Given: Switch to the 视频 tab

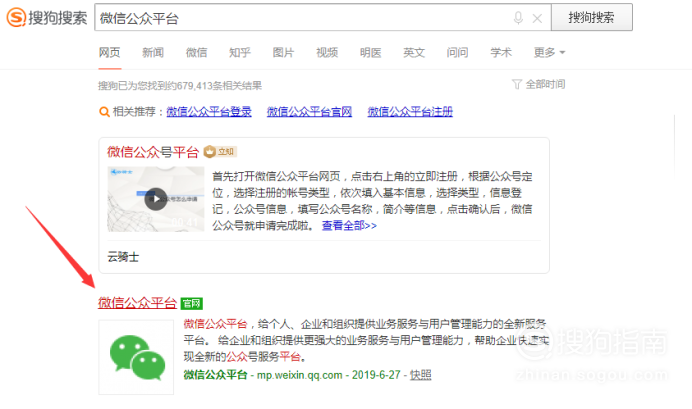Looking at the screenshot, I should (327, 53).
